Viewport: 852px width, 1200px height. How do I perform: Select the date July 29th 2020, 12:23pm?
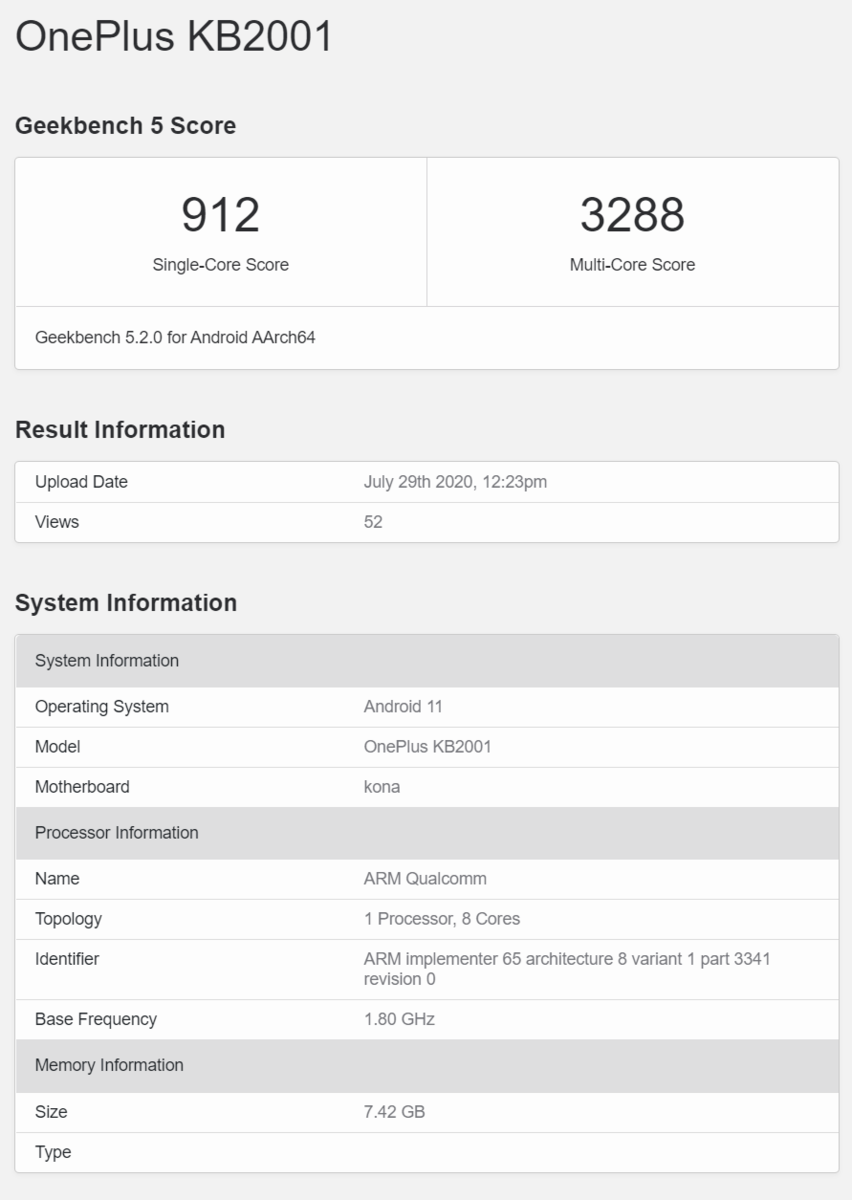(x=455, y=482)
